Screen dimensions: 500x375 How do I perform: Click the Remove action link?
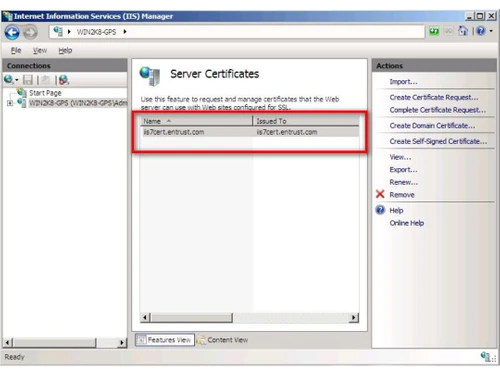click(x=402, y=195)
